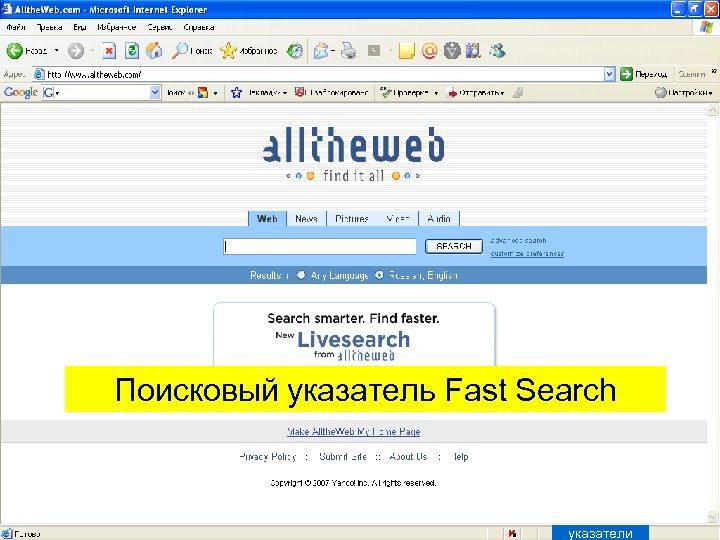Click Google toolbar spell check icon

coord(386,93)
